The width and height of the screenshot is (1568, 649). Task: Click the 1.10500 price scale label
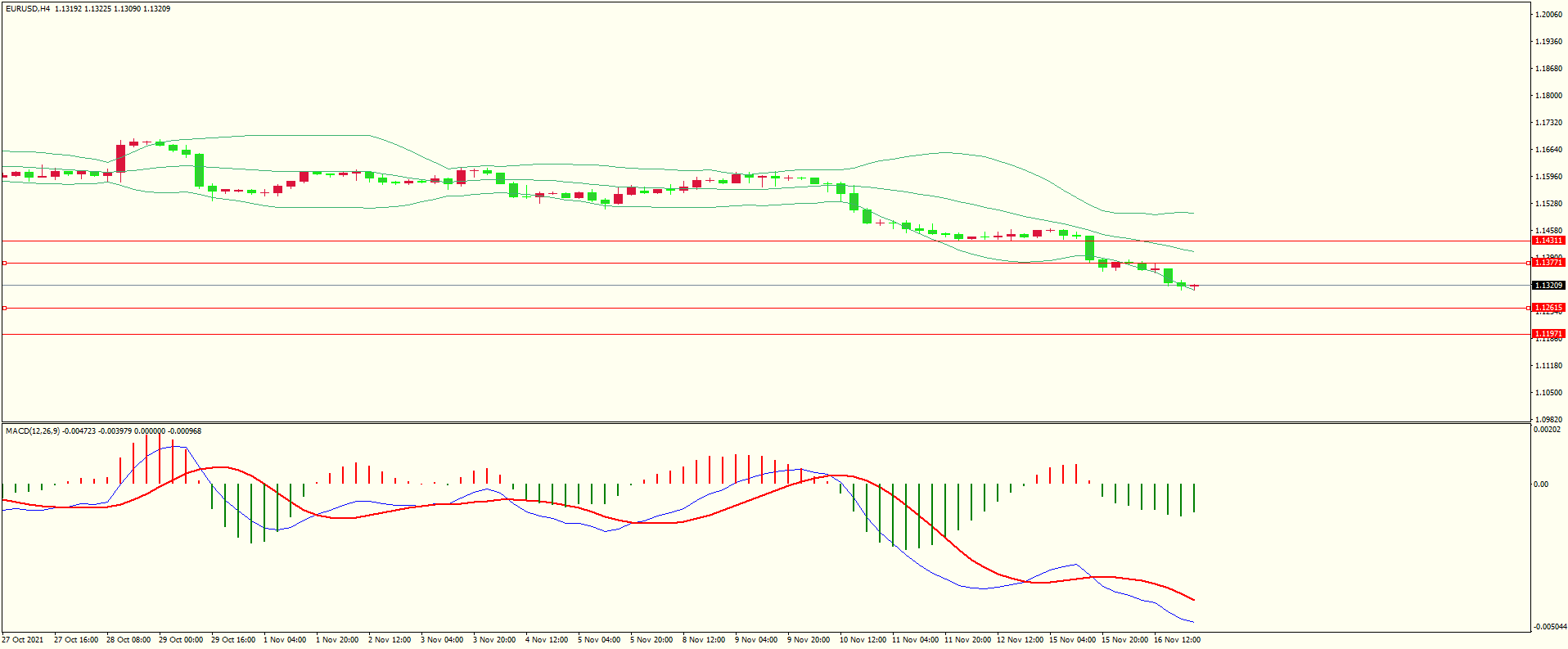coord(1548,393)
